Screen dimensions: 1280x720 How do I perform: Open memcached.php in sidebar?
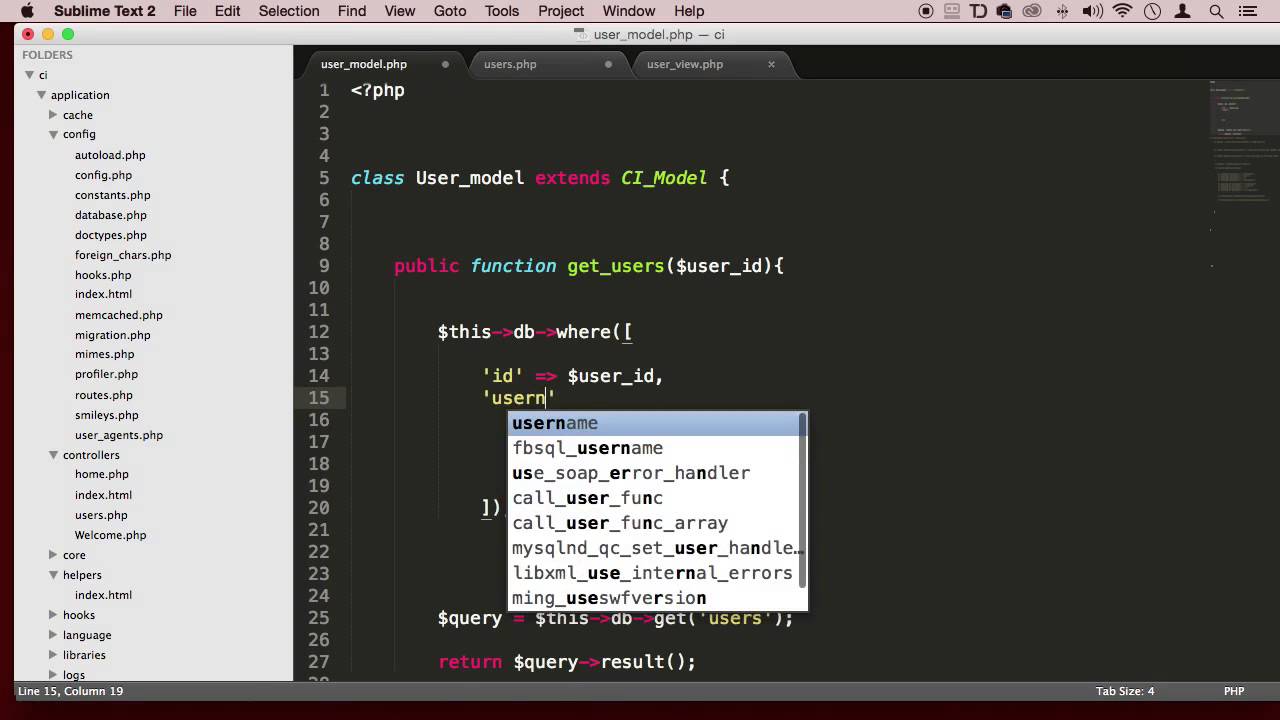coord(118,315)
